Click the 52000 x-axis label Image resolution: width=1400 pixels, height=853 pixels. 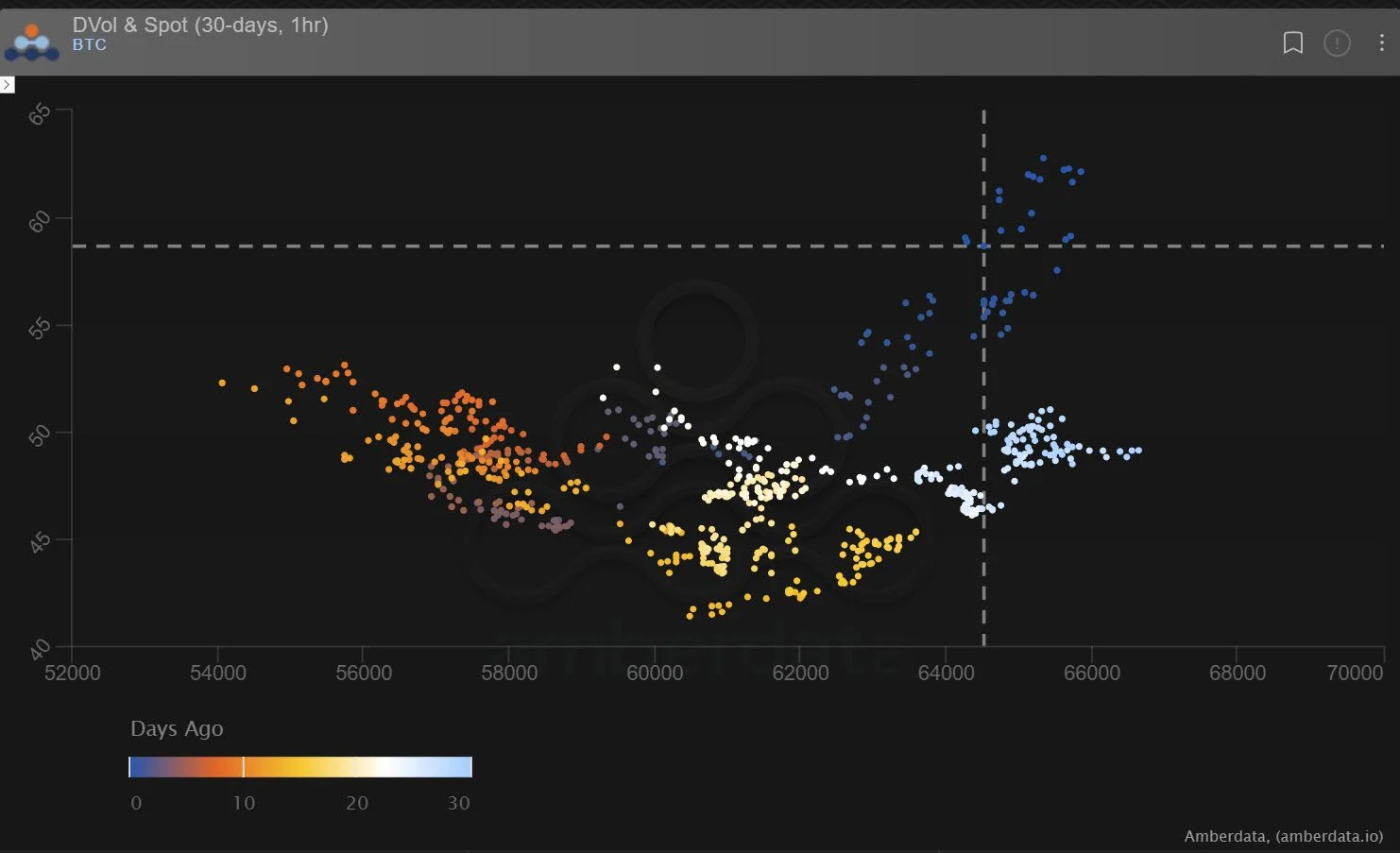(73, 673)
